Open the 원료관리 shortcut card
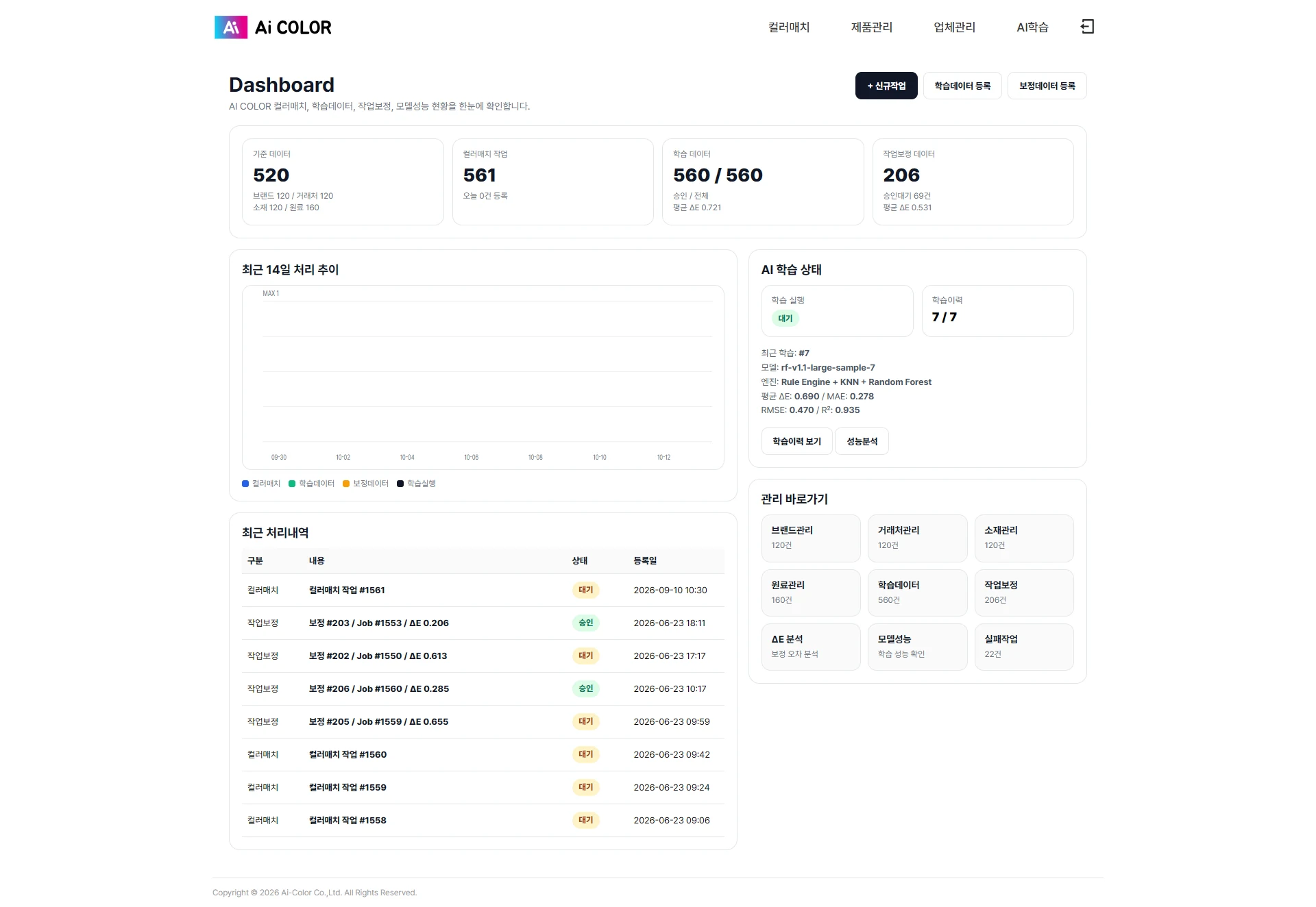The image size is (1316, 907). [x=811, y=593]
